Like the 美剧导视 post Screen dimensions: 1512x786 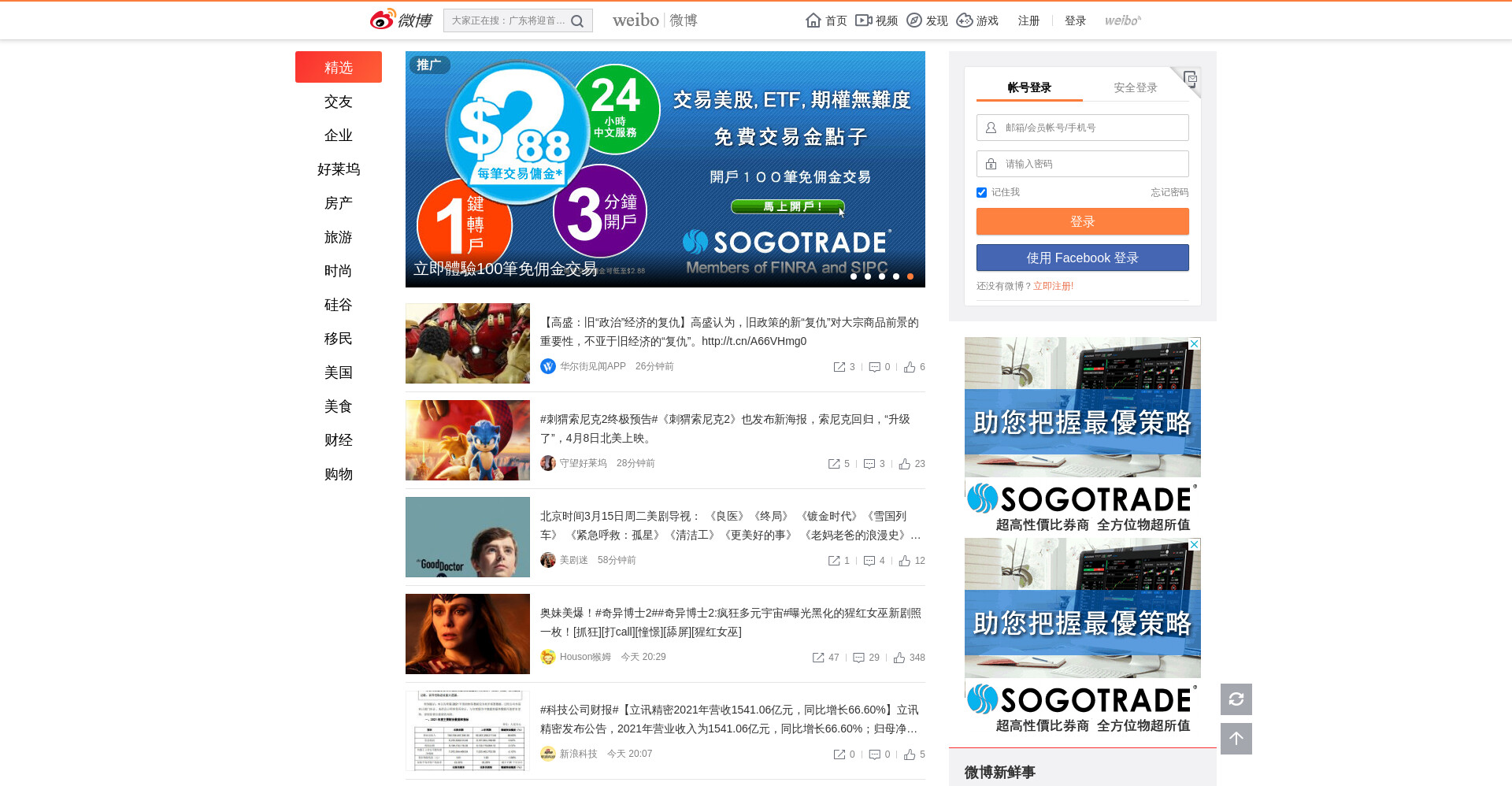coord(905,561)
